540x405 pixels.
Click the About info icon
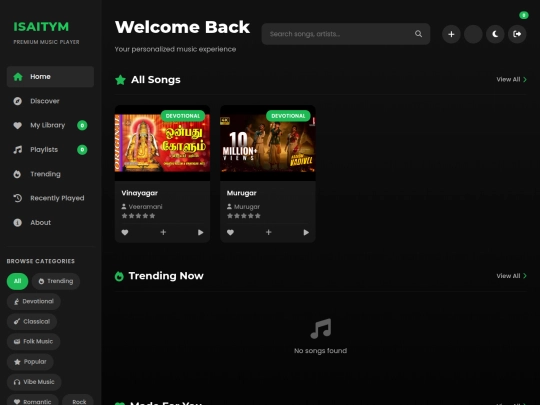pos(18,222)
